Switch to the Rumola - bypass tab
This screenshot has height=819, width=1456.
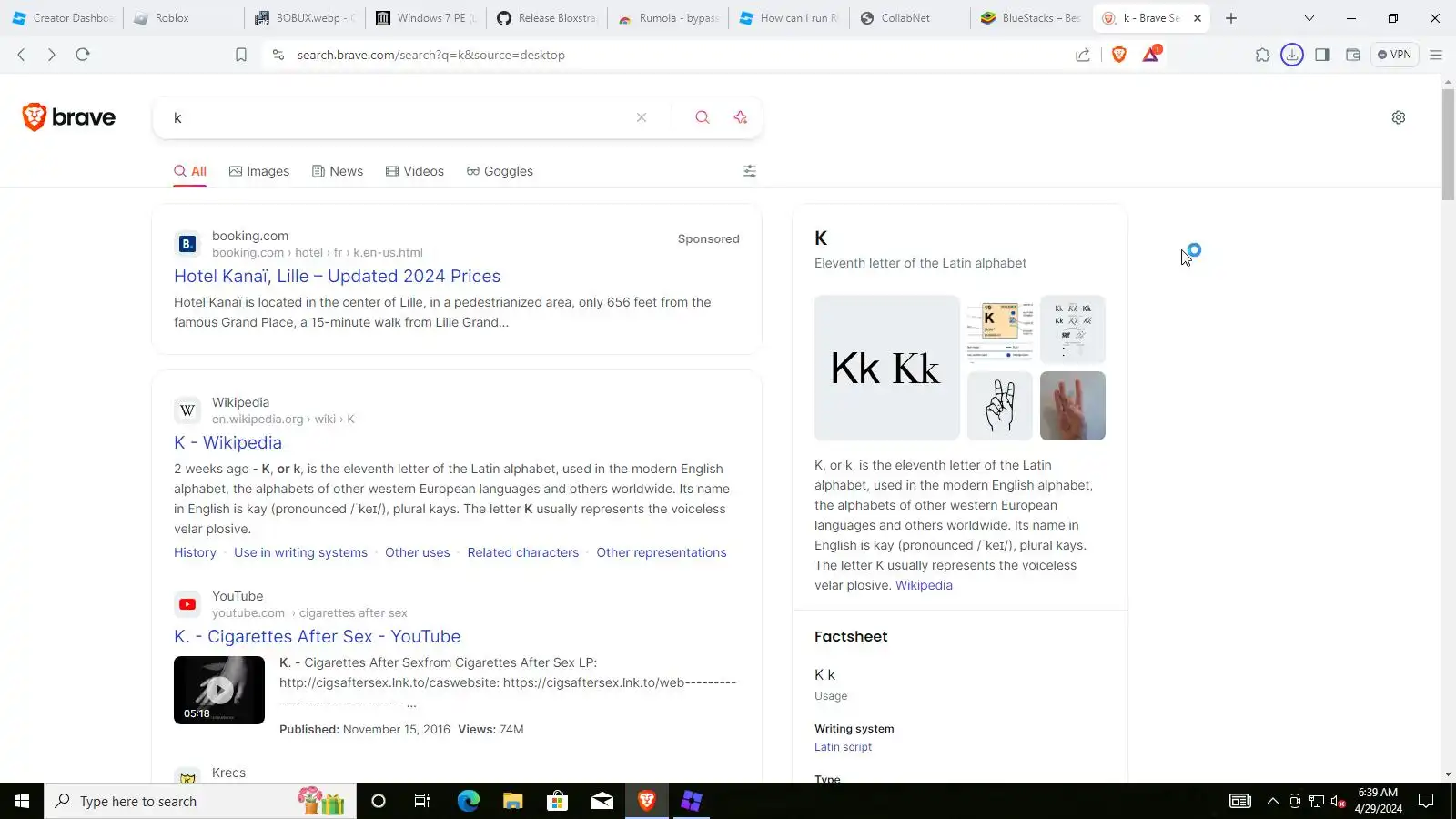click(x=668, y=18)
